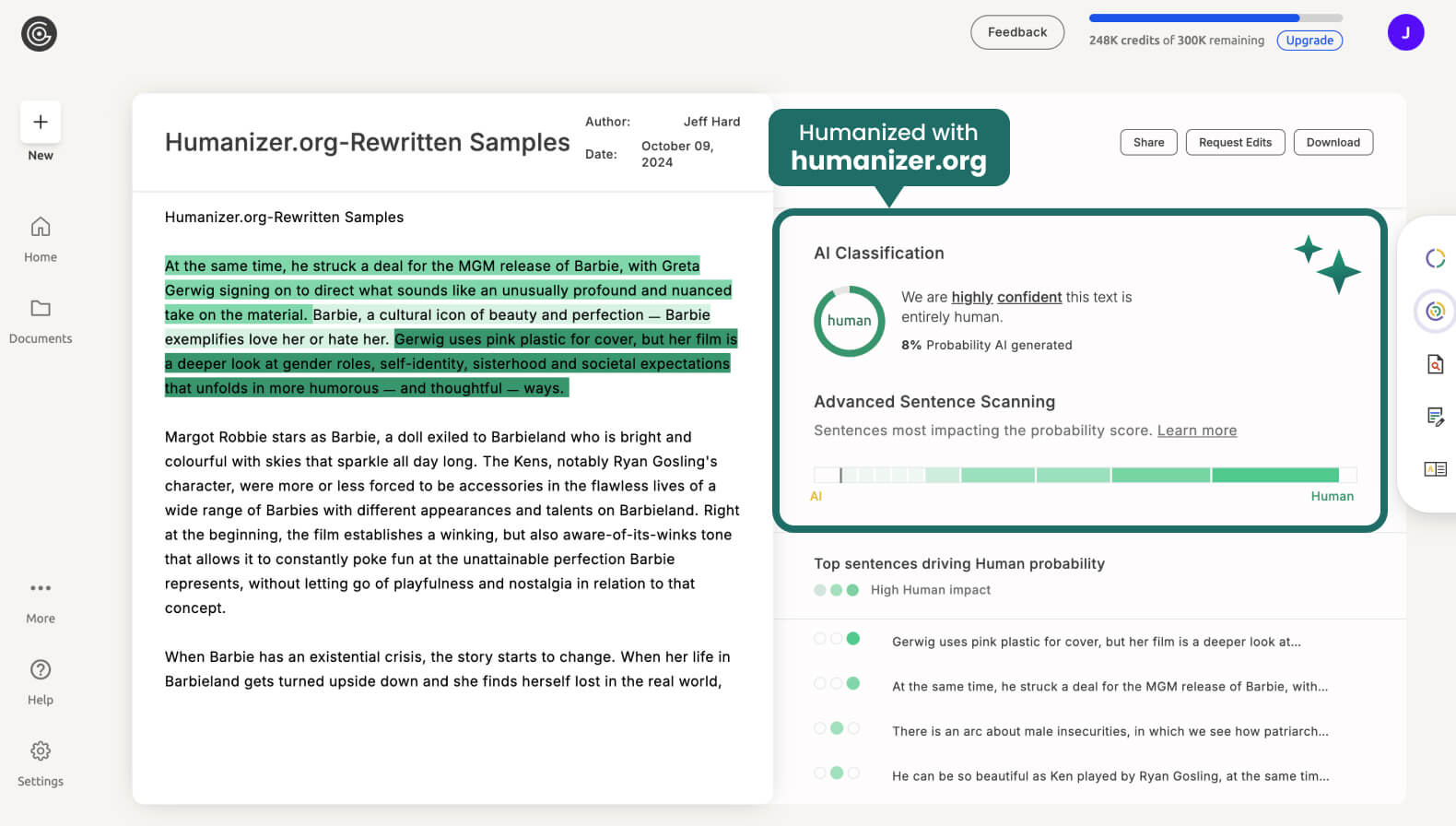Click the Upgrade button

click(1309, 41)
